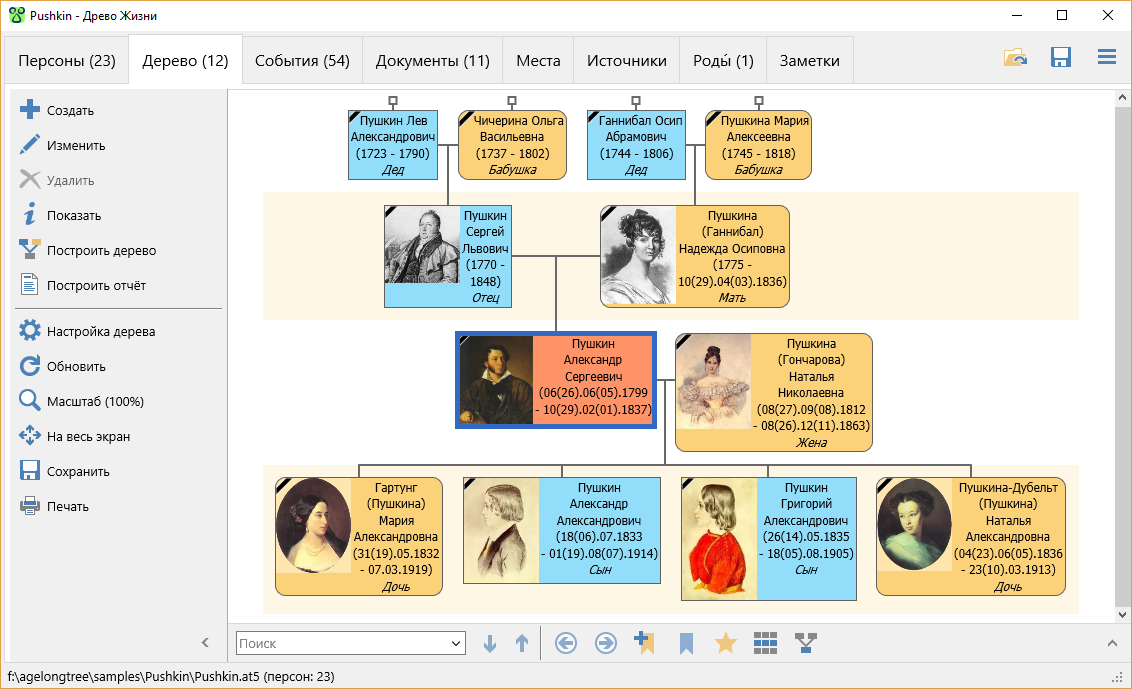Click the grid table view icon

tap(765, 643)
